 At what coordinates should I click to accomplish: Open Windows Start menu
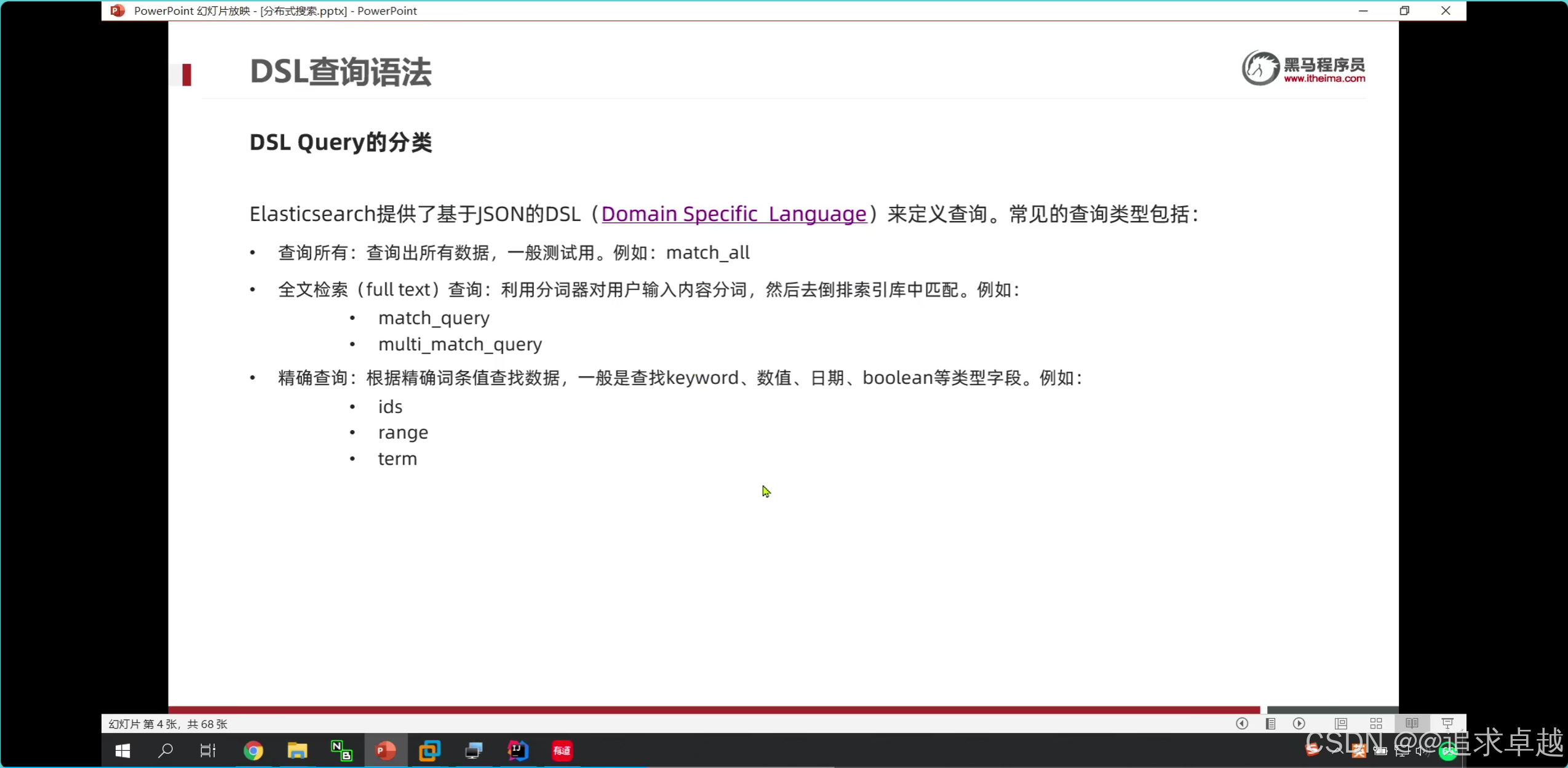coord(122,751)
